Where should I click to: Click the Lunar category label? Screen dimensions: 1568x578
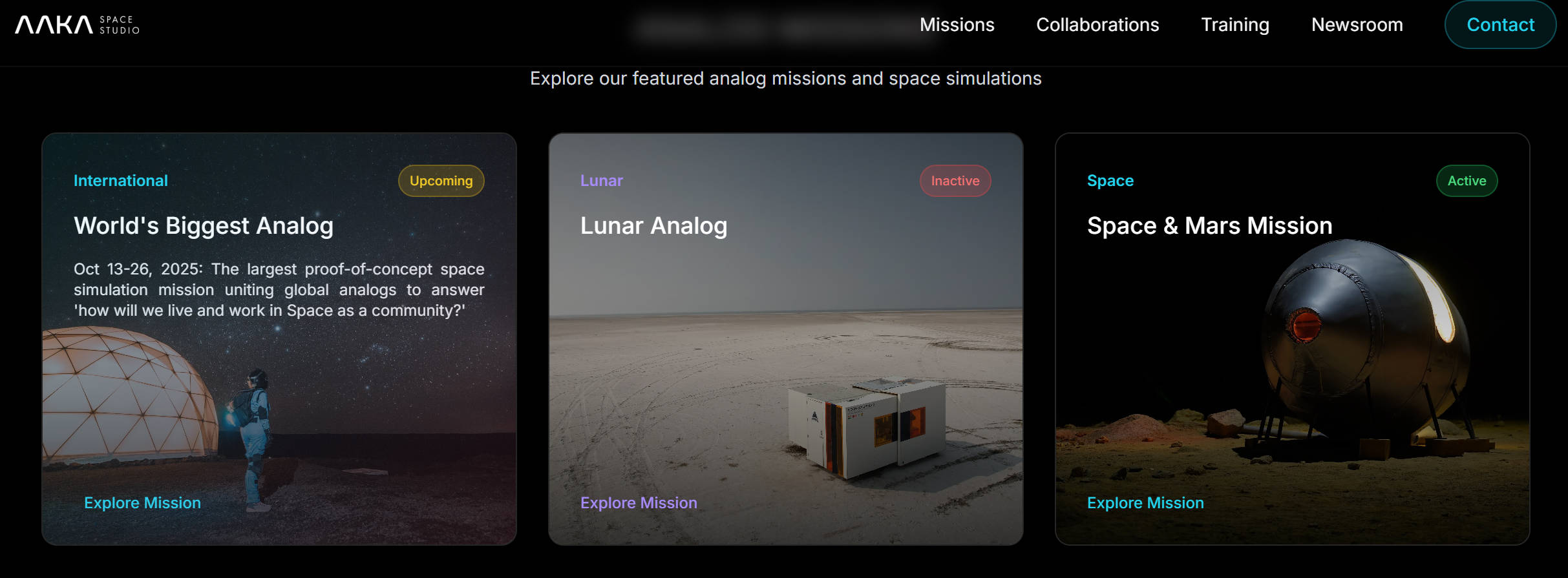(x=602, y=181)
